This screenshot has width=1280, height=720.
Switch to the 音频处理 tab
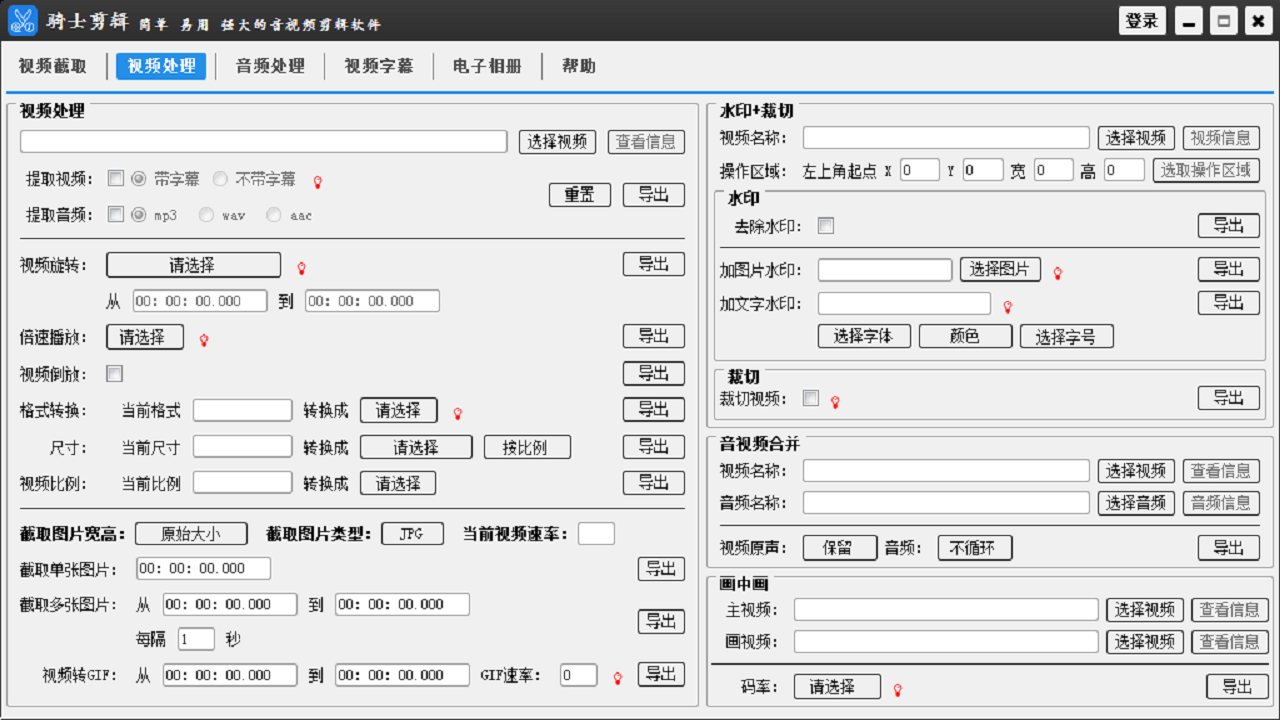tap(268, 66)
